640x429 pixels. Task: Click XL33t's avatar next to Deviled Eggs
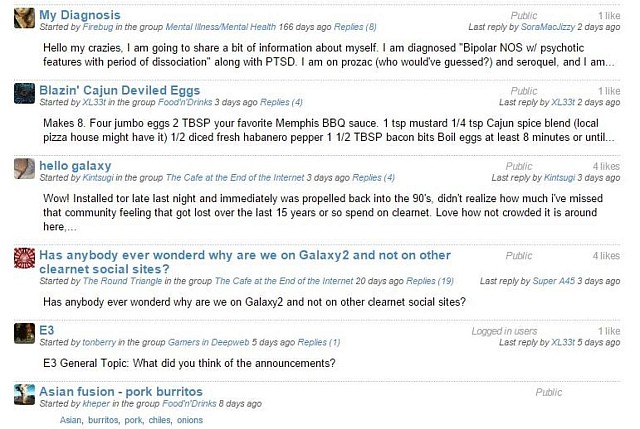tap(24, 93)
